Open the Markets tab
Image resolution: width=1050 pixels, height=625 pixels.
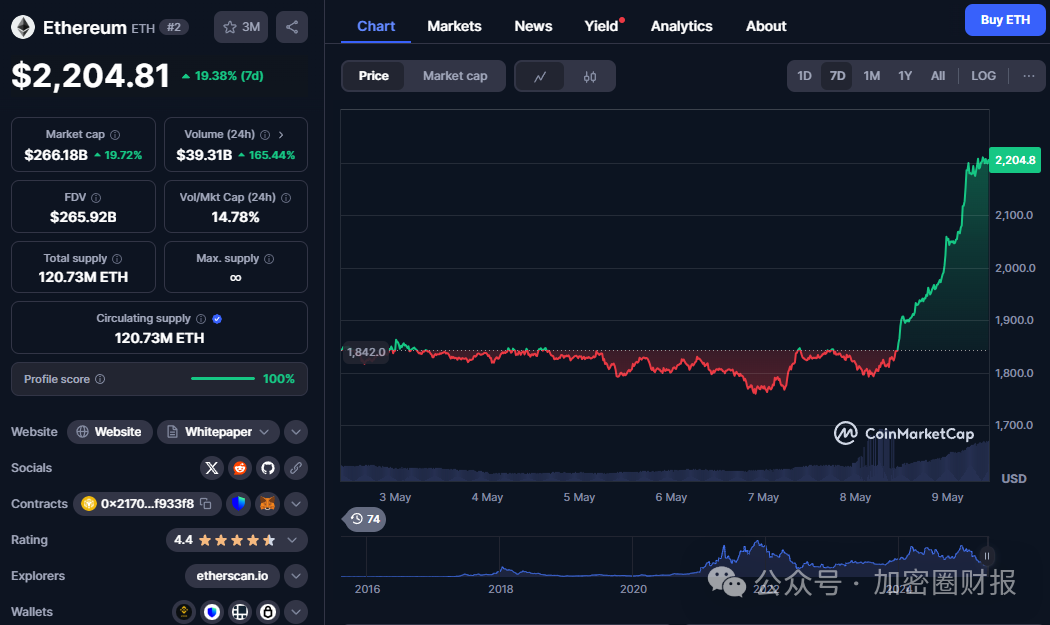tap(454, 26)
